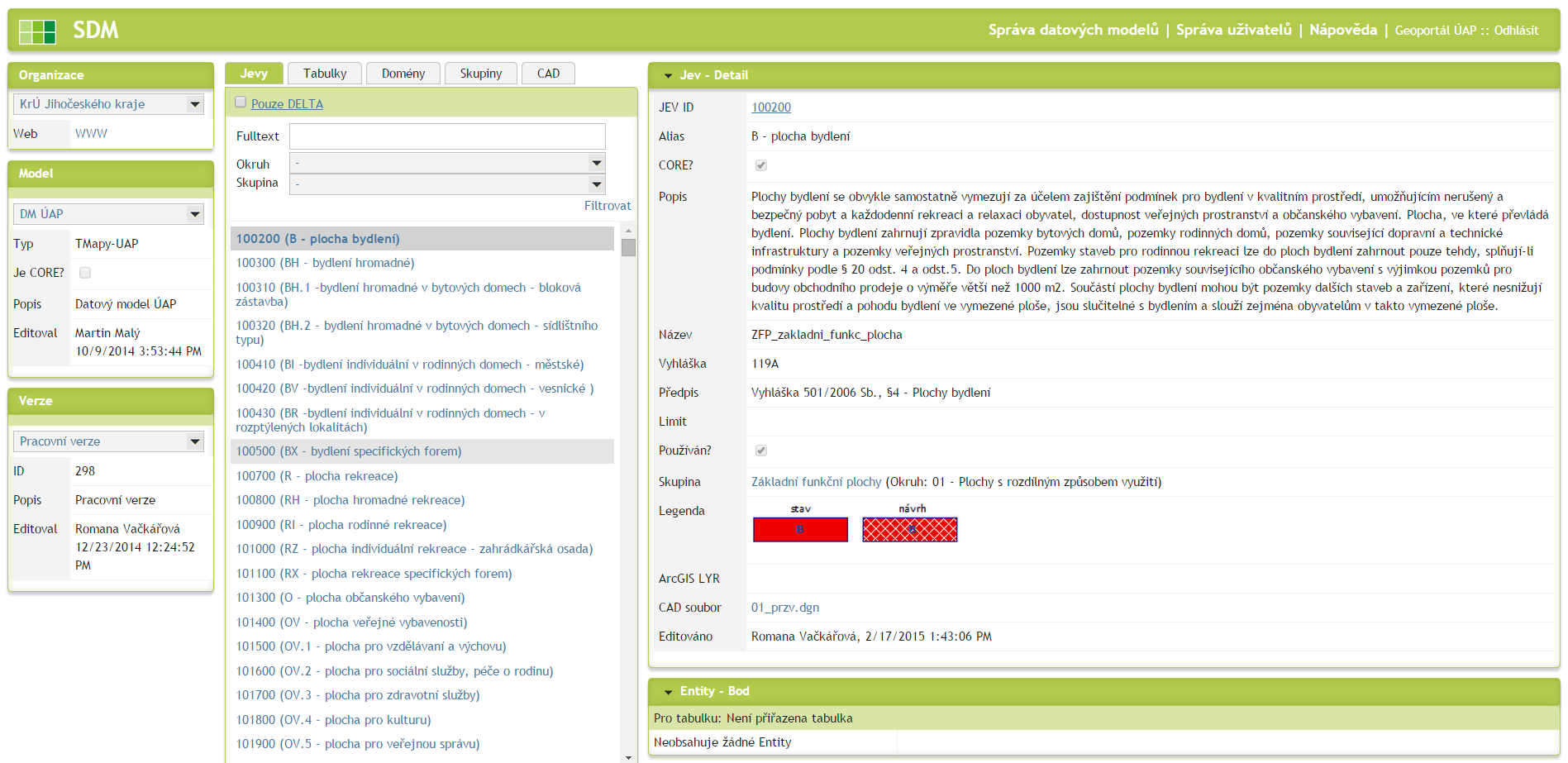Open the Model dropdown DM ÚAP
The width and height of the screenshot is (1568, 763).
(x=108, y=214)
